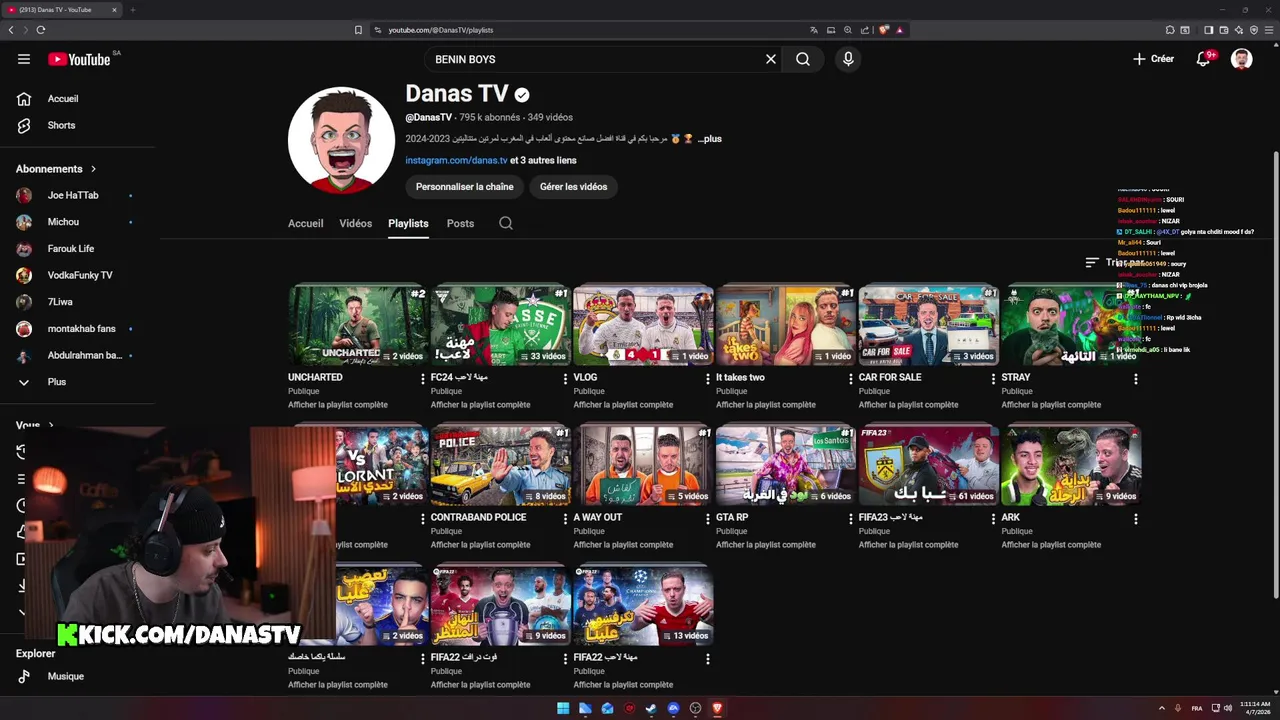Click Personnaliser la chaîne button

464,187
